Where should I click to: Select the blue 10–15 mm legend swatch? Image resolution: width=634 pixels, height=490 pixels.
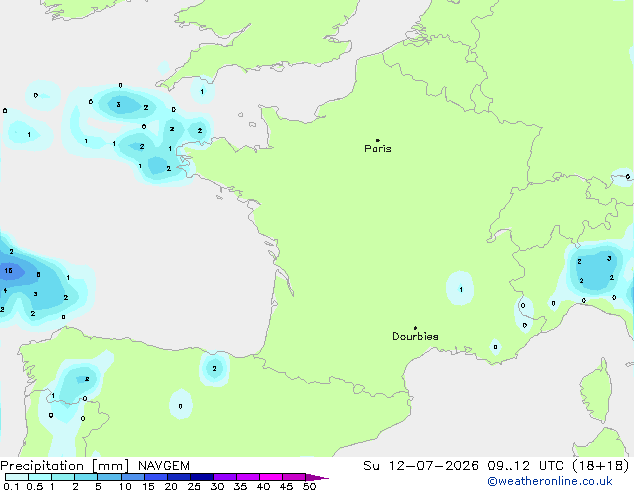coord(133,477)
